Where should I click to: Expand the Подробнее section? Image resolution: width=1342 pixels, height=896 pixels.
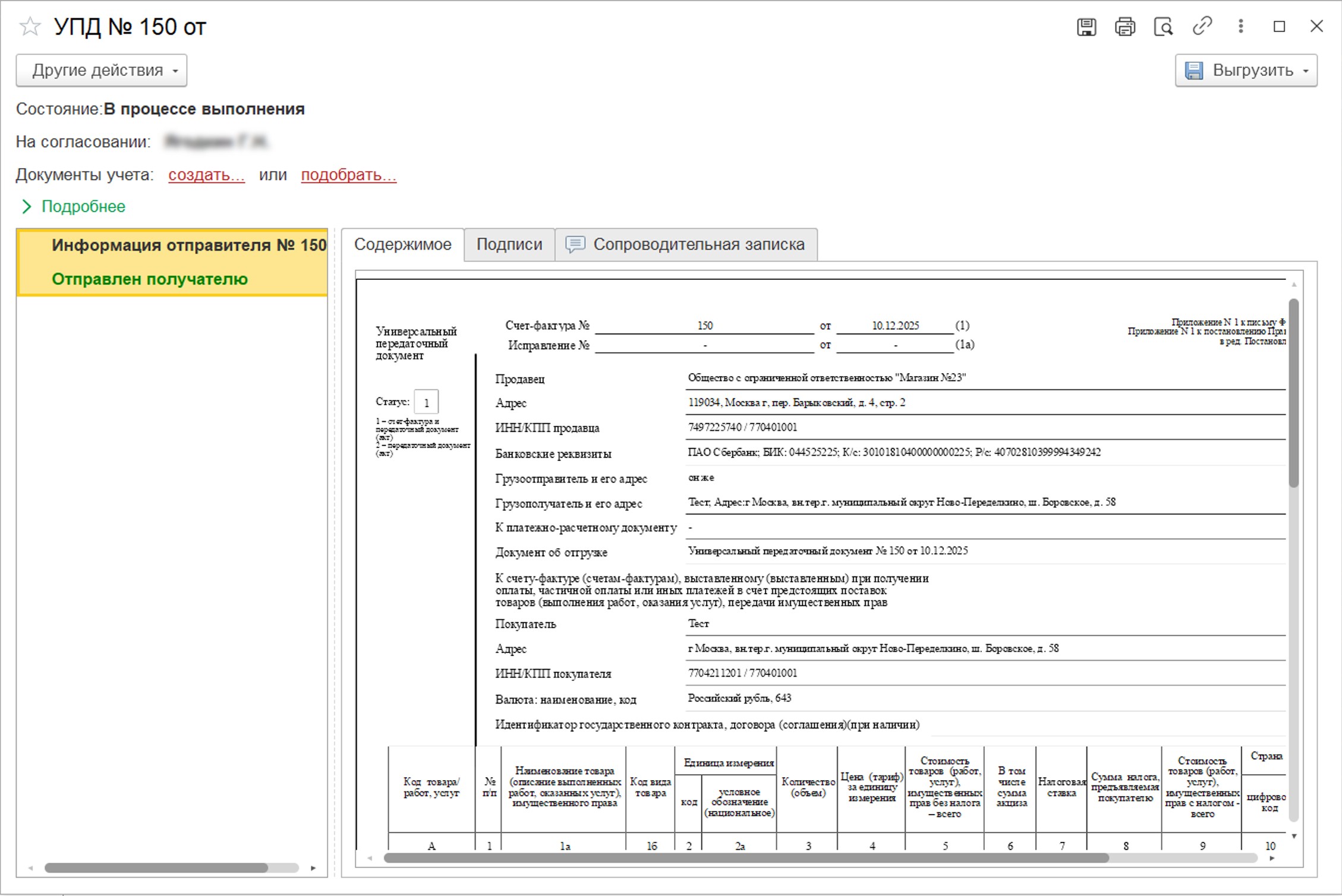[x=73, y=206]
